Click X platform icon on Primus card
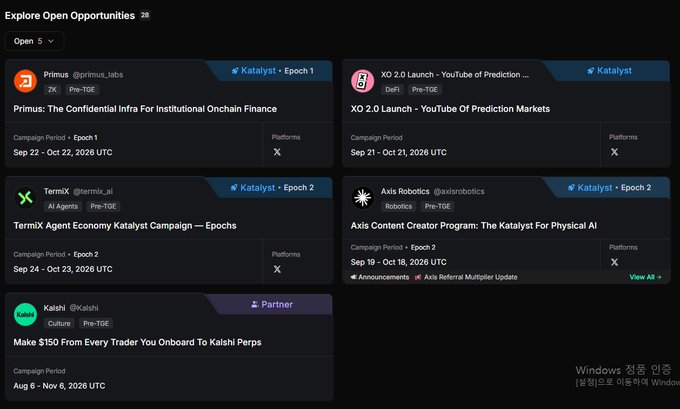The width and height of the screenshot is (680, 409). tap(277, 152)
